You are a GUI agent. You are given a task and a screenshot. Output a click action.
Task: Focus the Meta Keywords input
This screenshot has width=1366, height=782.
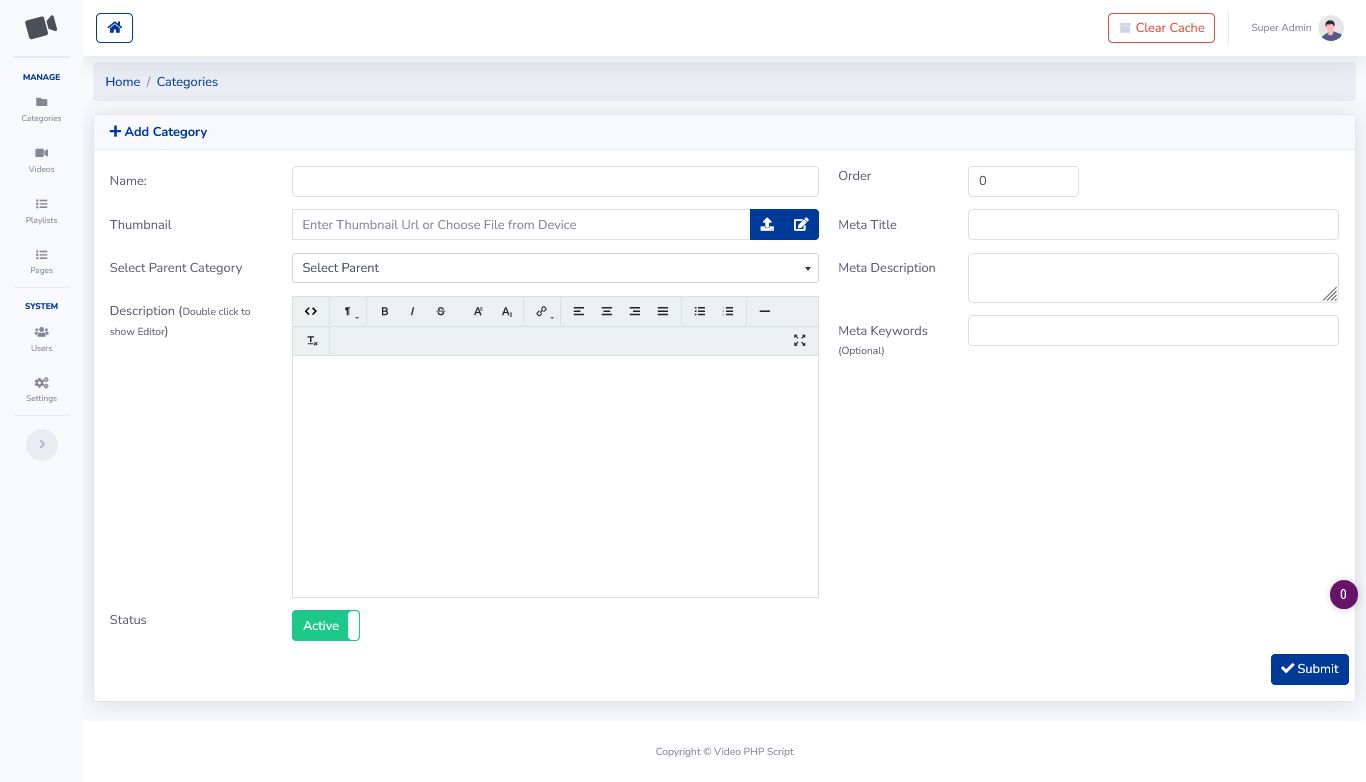[x=1153, y=331]
